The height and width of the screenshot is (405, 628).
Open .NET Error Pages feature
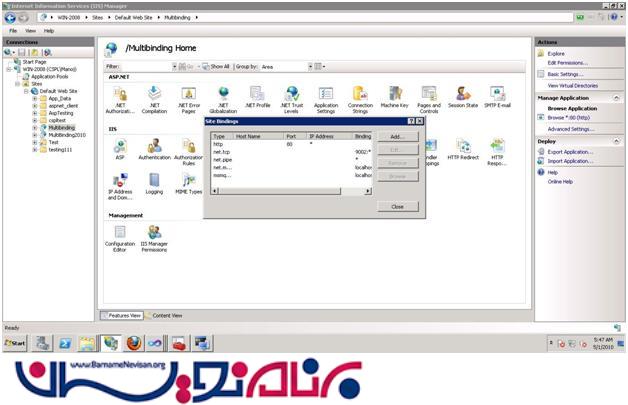189,100
